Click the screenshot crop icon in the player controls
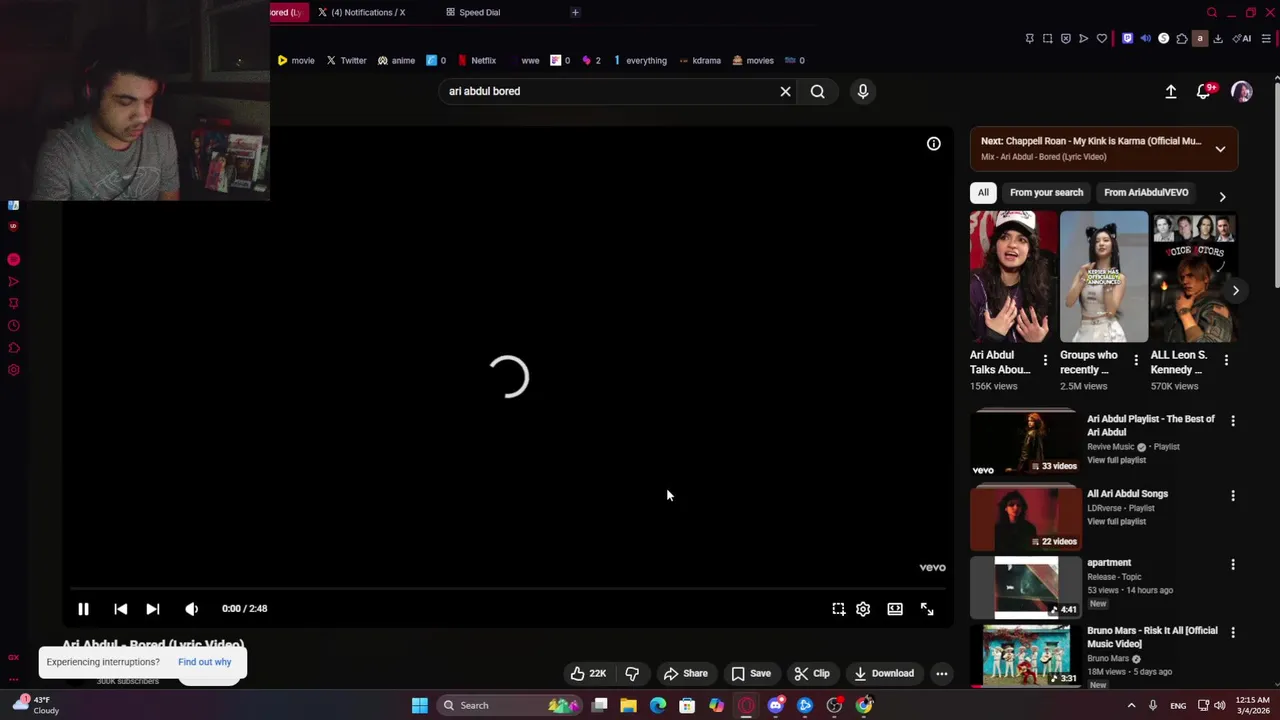 coord(838,608)
